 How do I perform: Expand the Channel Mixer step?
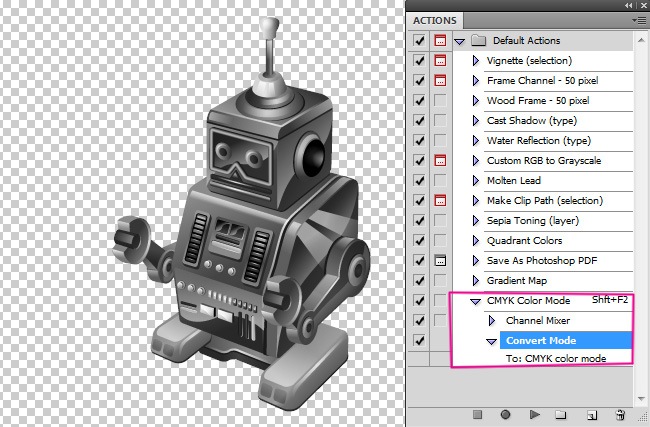tap(491, 321)
